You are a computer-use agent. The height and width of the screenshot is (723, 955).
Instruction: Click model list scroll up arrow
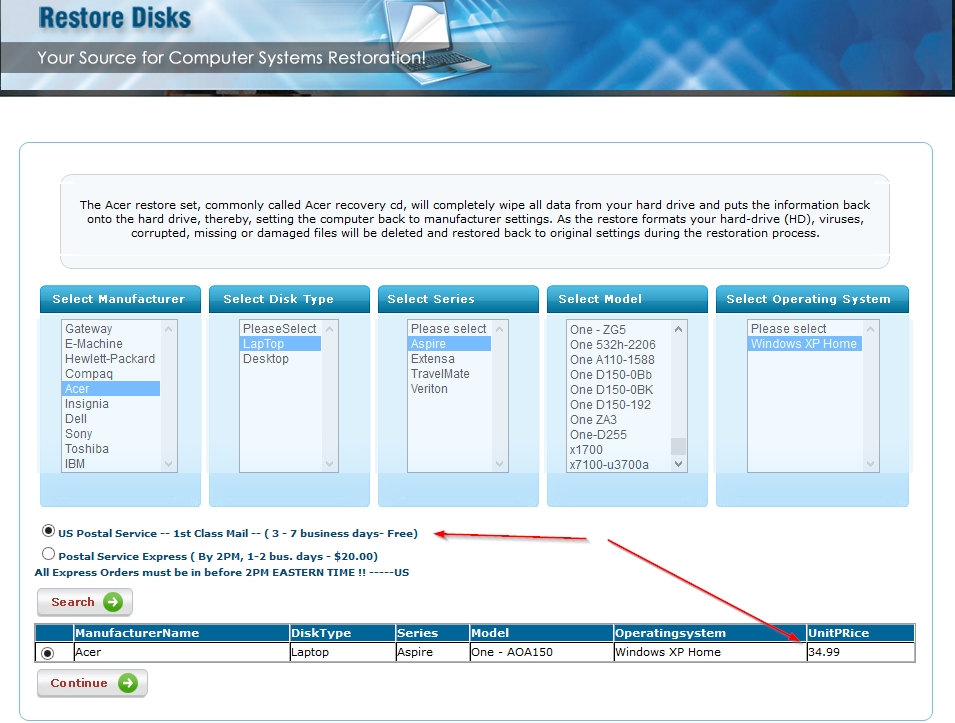click(x=678, y=329)
